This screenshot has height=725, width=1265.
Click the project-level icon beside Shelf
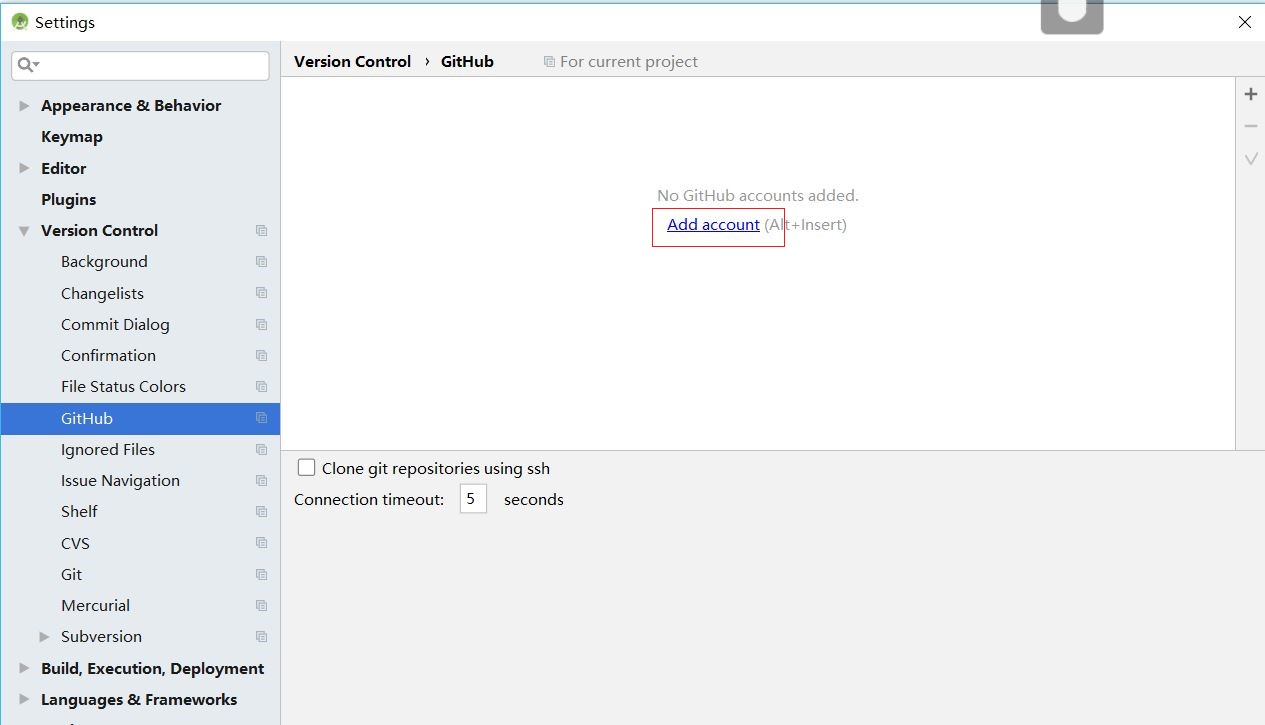[x=261, y=511]
